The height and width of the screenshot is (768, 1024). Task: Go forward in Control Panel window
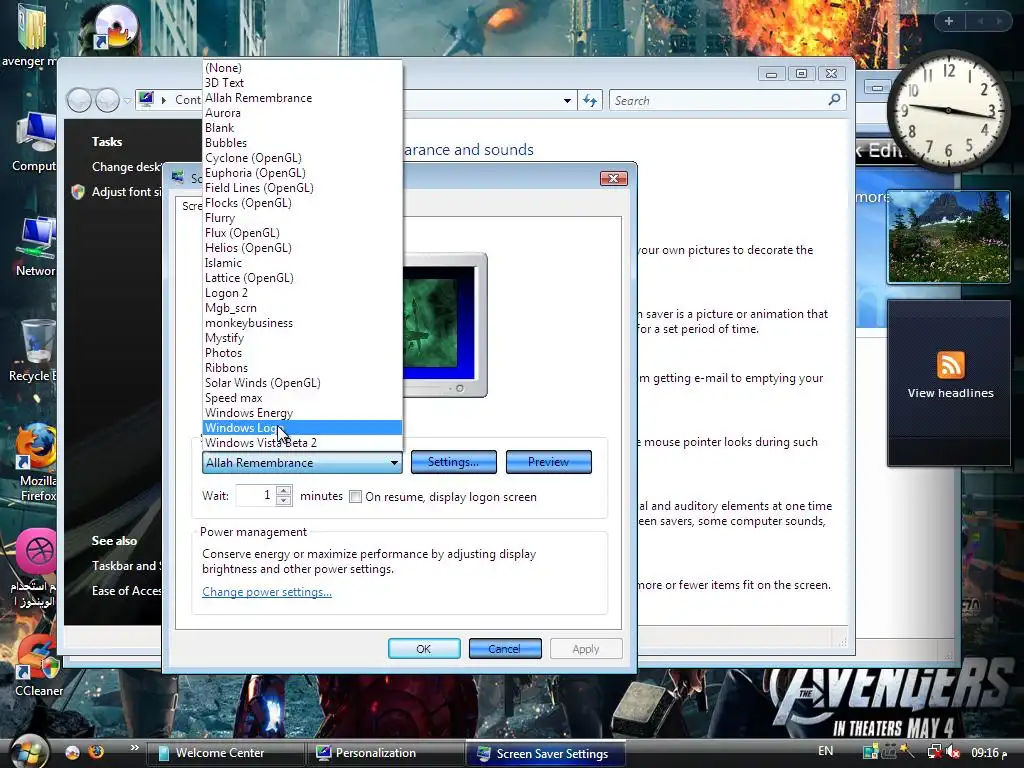point(108,100)
